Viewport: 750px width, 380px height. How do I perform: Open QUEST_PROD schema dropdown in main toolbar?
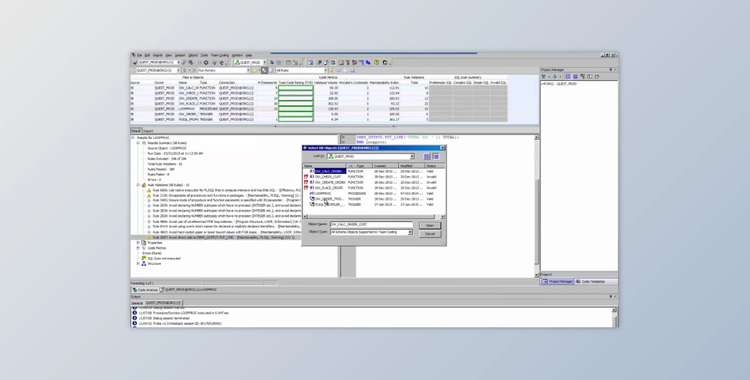[x=265, y=62]
